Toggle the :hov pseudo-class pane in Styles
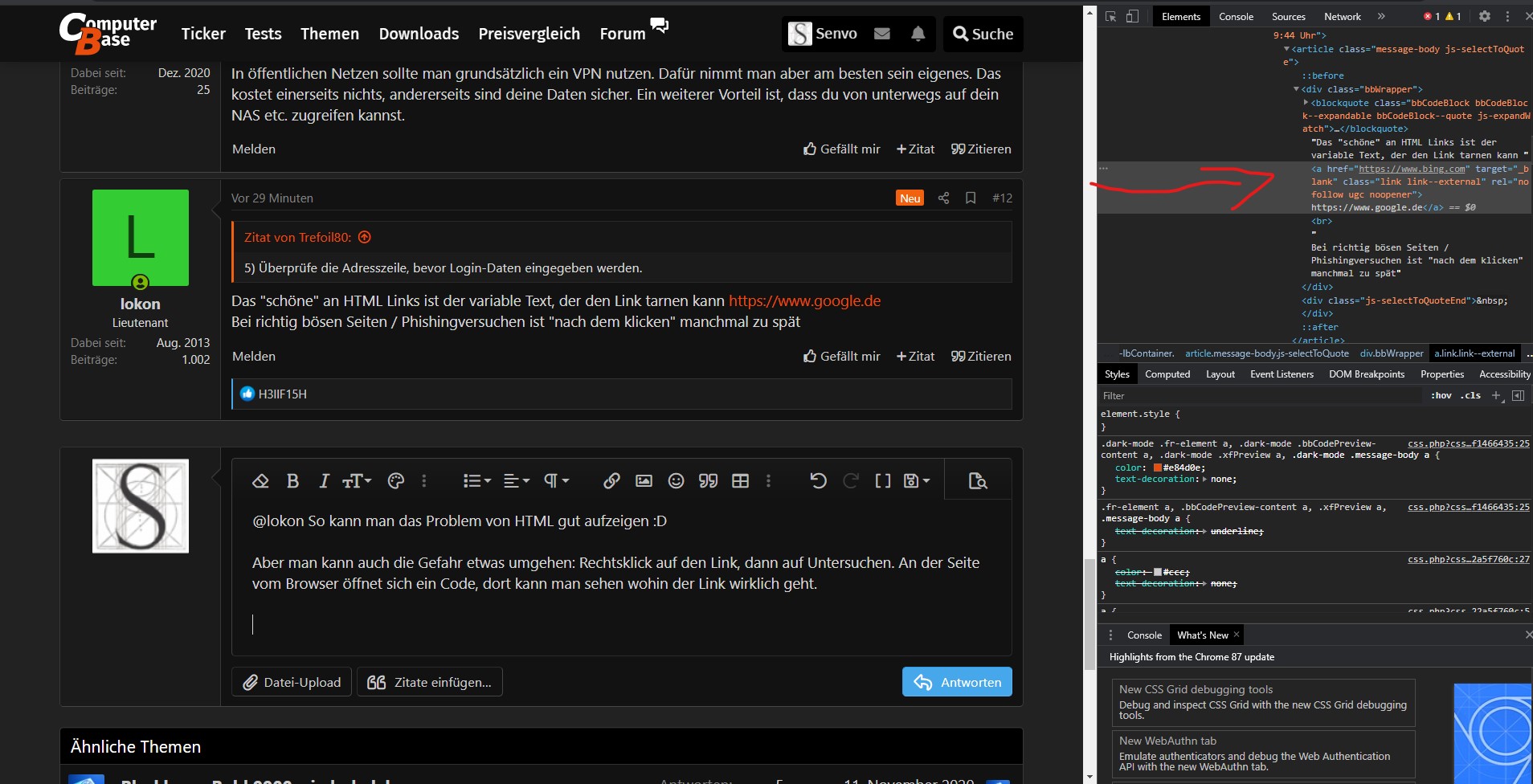Screen dimensions: 1533x784 click(1442, 394)
